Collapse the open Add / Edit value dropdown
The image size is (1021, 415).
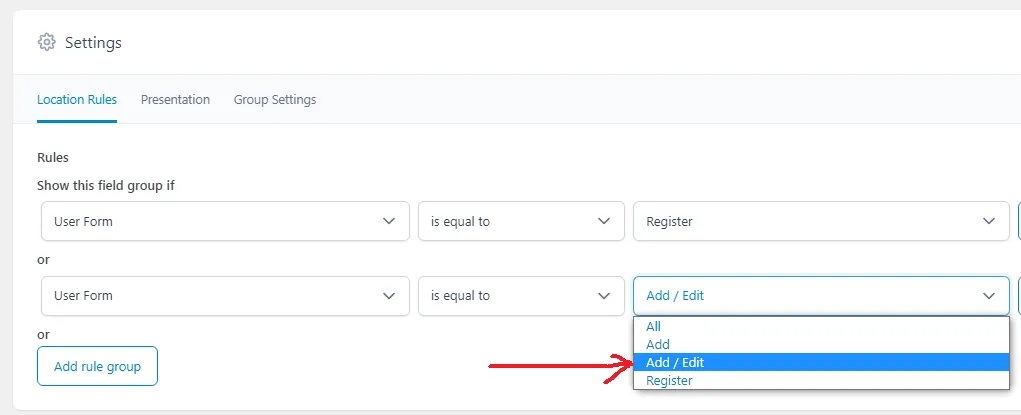click(821, 296)
